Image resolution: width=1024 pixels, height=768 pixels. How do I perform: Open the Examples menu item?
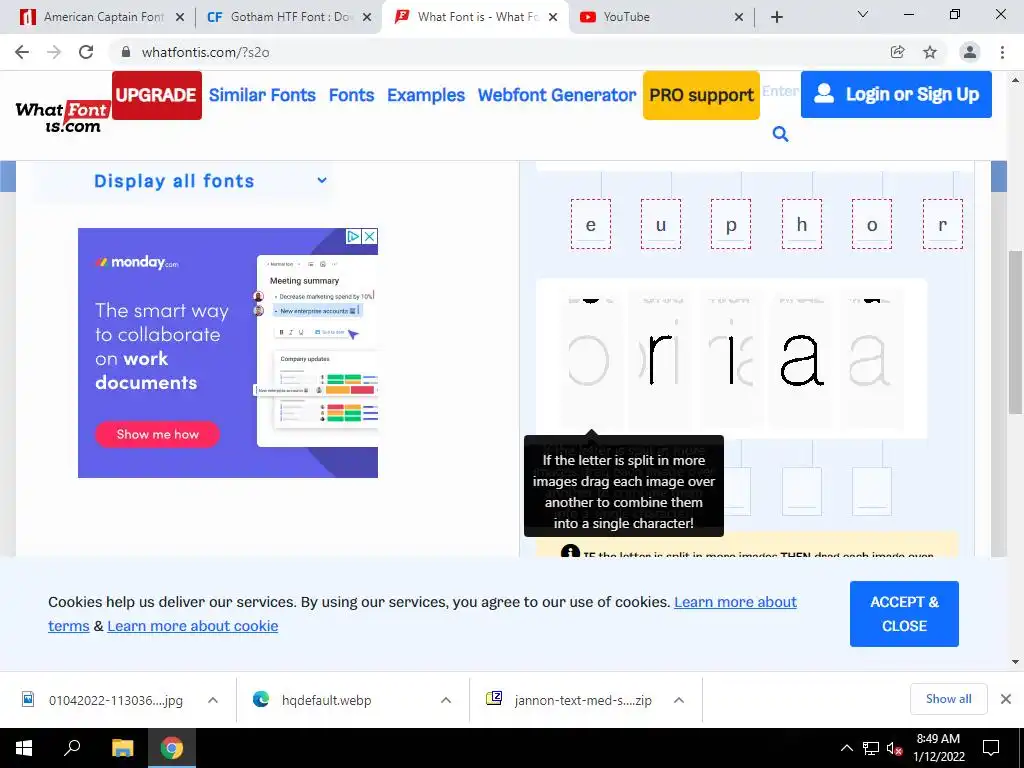click(x=426, y=95)
